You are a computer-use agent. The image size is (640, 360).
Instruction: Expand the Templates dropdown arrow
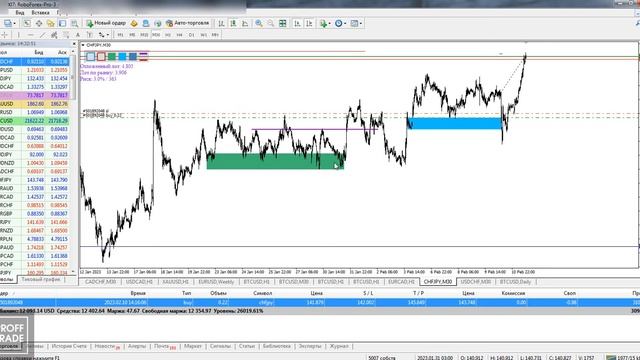[360, 23]
